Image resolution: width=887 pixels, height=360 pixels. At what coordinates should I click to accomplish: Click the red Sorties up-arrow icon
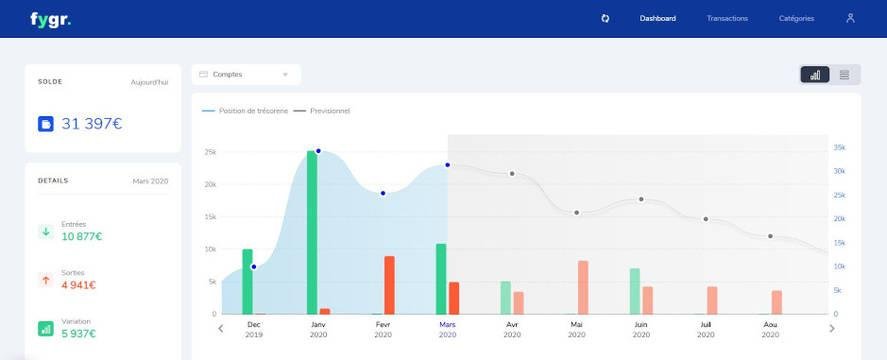(x=46, y=280)
